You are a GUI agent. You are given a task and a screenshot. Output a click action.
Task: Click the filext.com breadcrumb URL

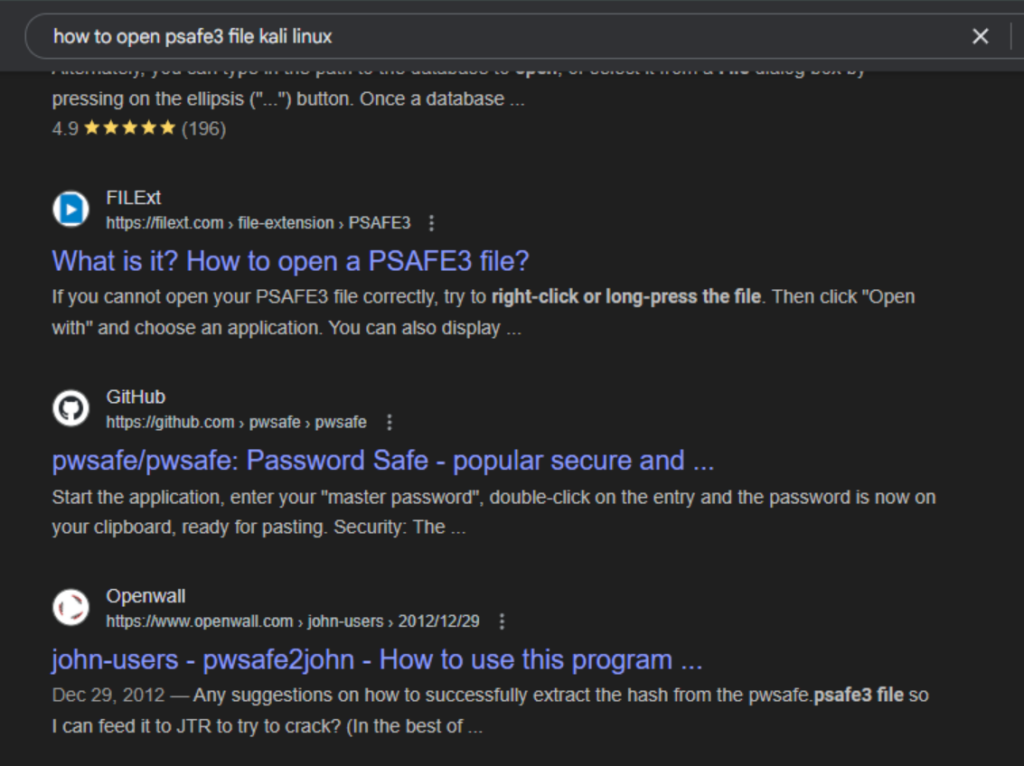[x=258, y=223]
